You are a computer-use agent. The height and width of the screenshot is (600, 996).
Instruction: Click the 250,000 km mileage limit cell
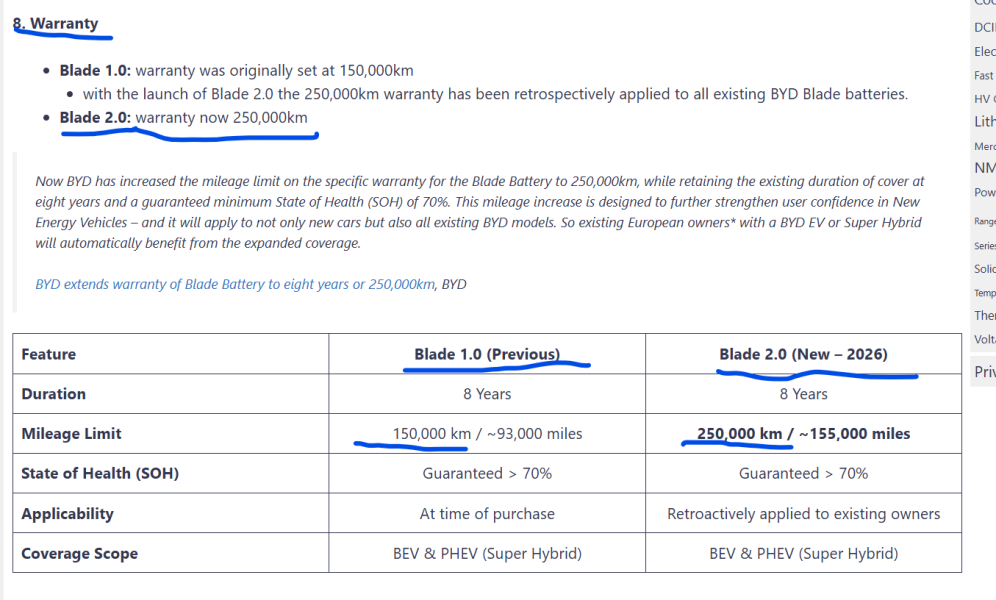(803, 434)
